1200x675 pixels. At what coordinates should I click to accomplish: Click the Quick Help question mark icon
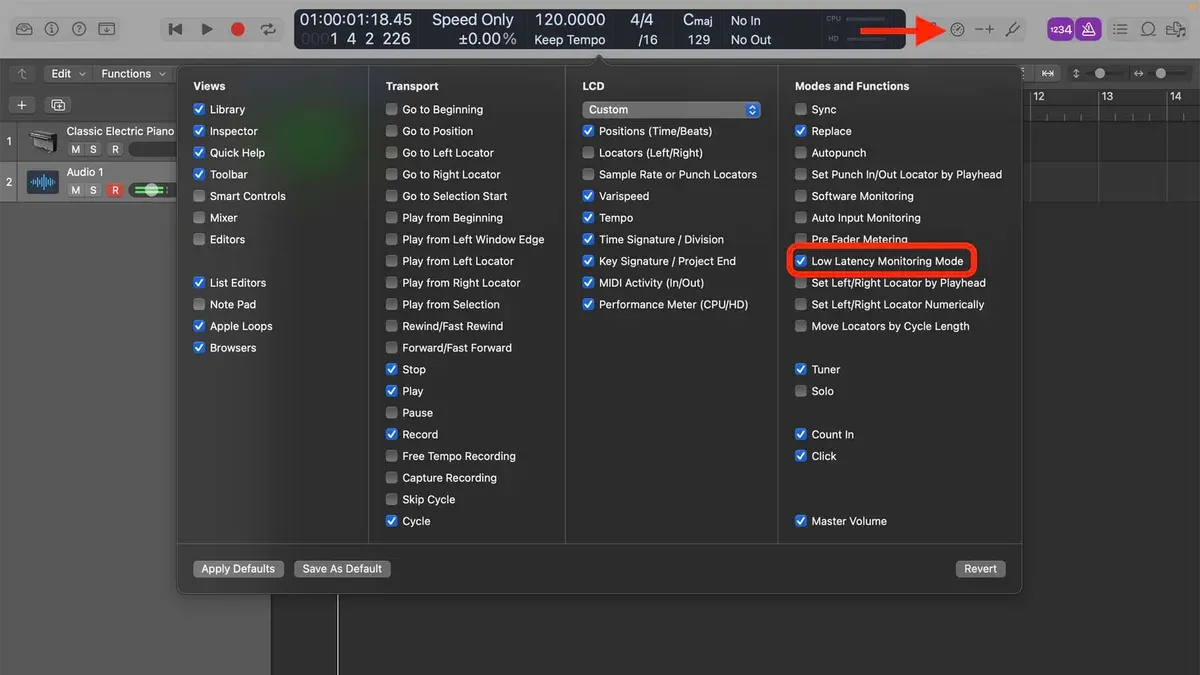[79, 29]
